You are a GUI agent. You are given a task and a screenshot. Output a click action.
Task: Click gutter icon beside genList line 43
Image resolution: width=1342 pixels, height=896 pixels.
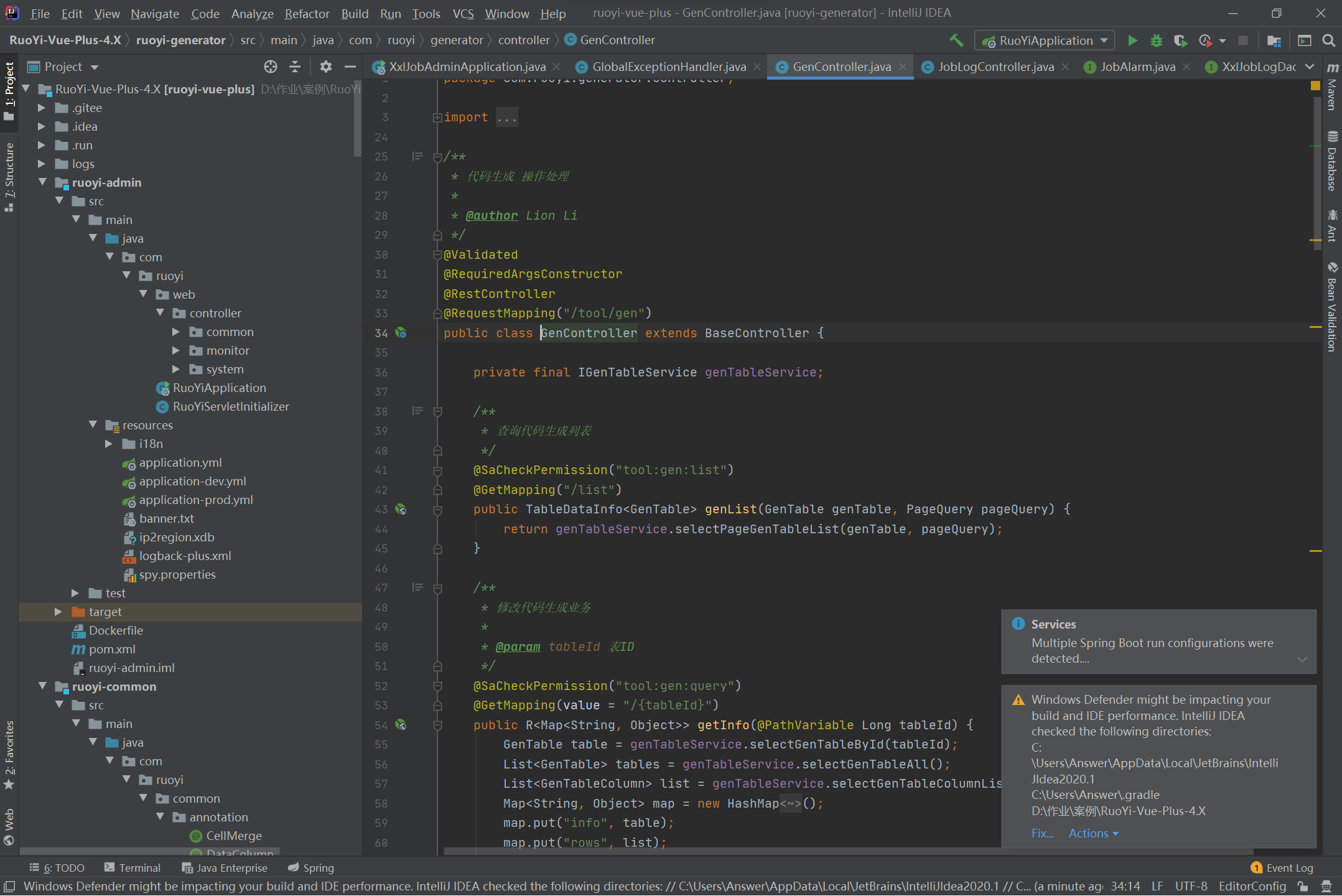point(401,509)
